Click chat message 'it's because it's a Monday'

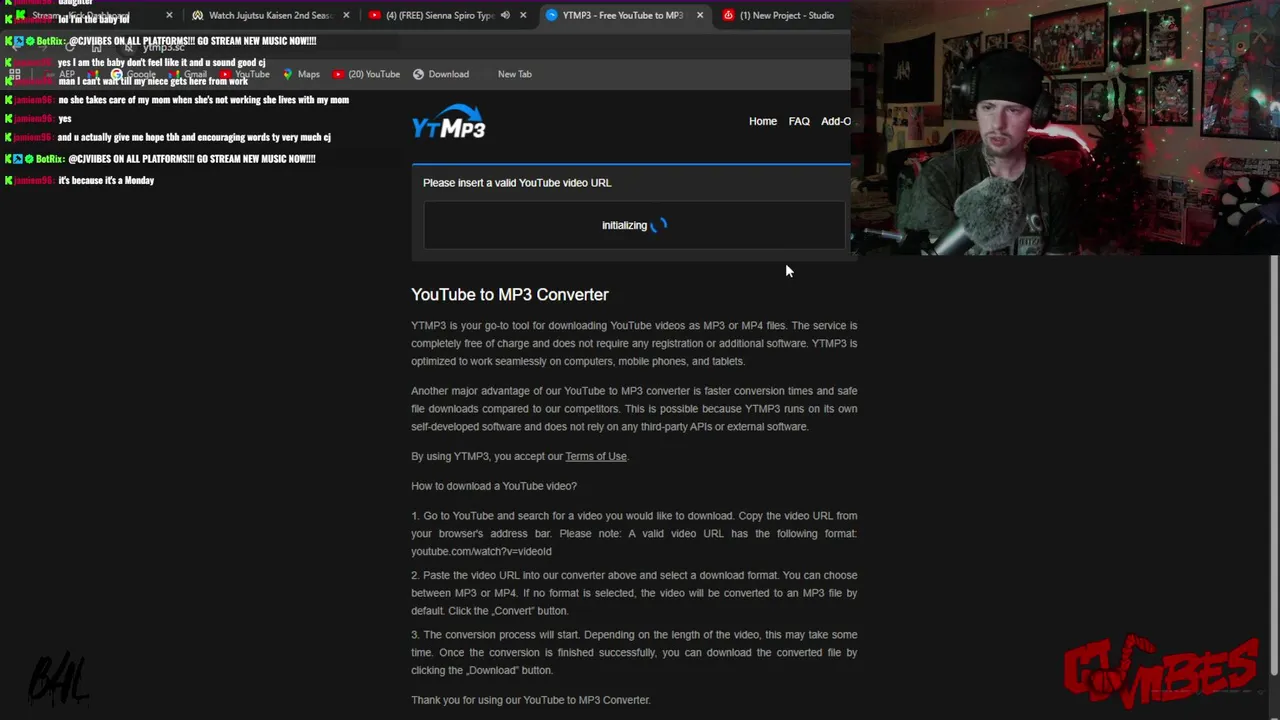pyautogui.click(x=106, y=180)
